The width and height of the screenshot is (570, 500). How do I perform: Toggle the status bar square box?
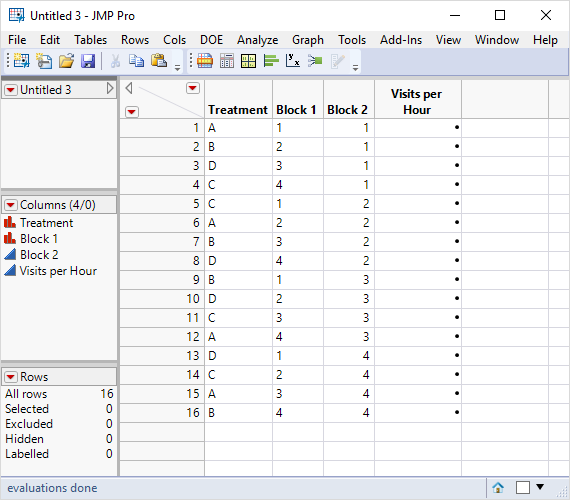point(522,487)
